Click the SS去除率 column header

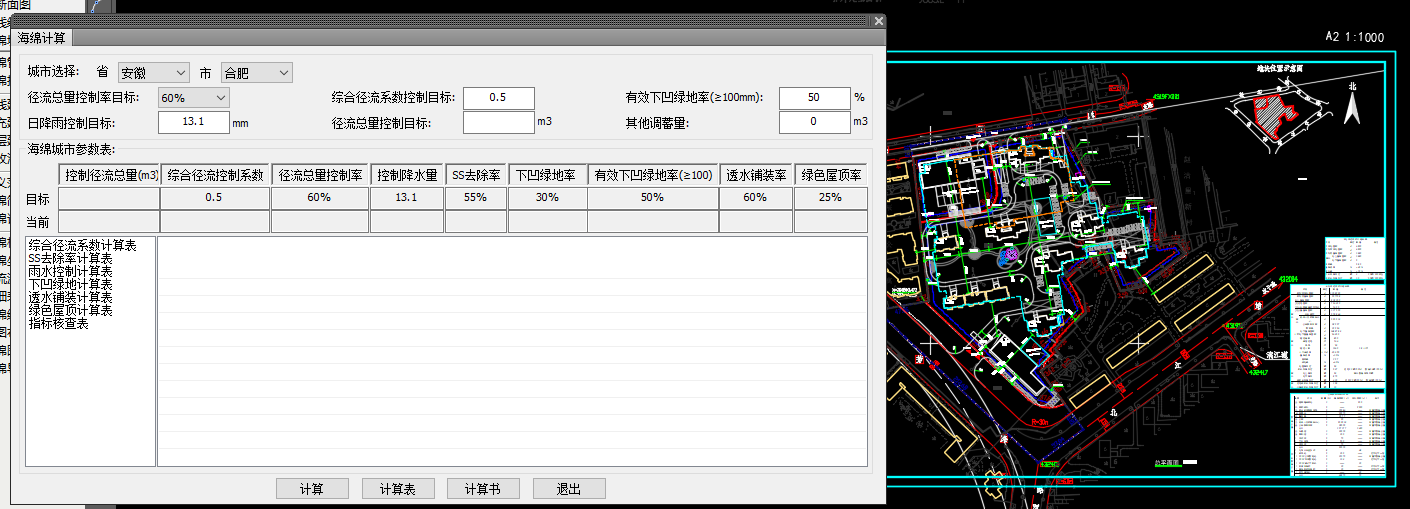(476, 175)
